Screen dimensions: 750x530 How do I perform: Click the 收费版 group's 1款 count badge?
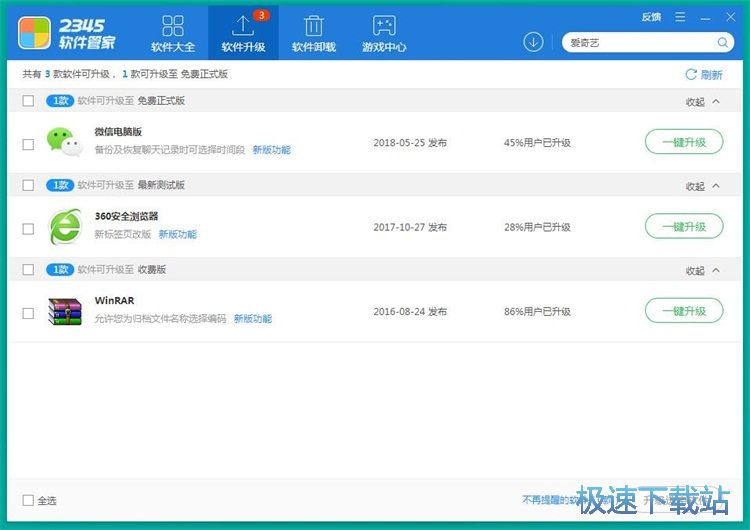pyautogui.click(x=60, y=270)
